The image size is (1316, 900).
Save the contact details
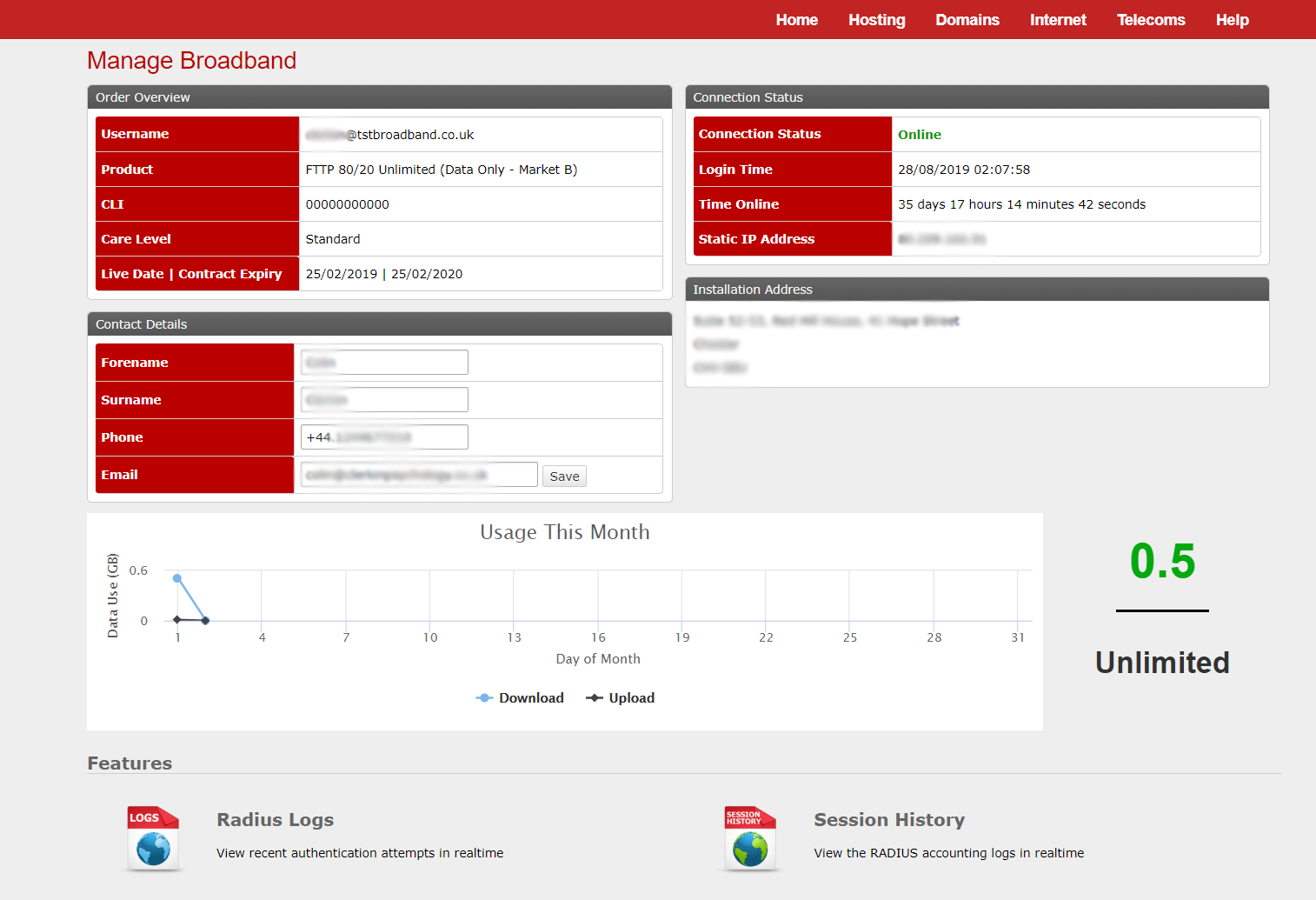pos(564,477)
